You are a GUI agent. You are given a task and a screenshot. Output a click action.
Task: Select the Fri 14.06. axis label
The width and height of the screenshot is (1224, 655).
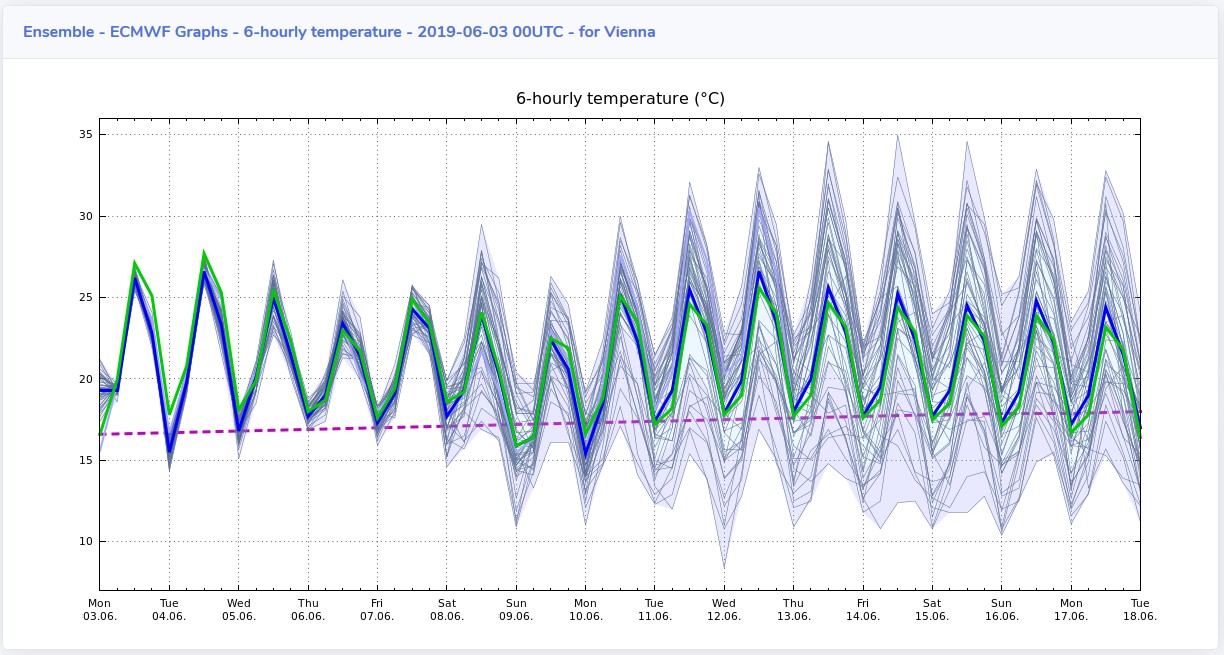click(863, 610)
